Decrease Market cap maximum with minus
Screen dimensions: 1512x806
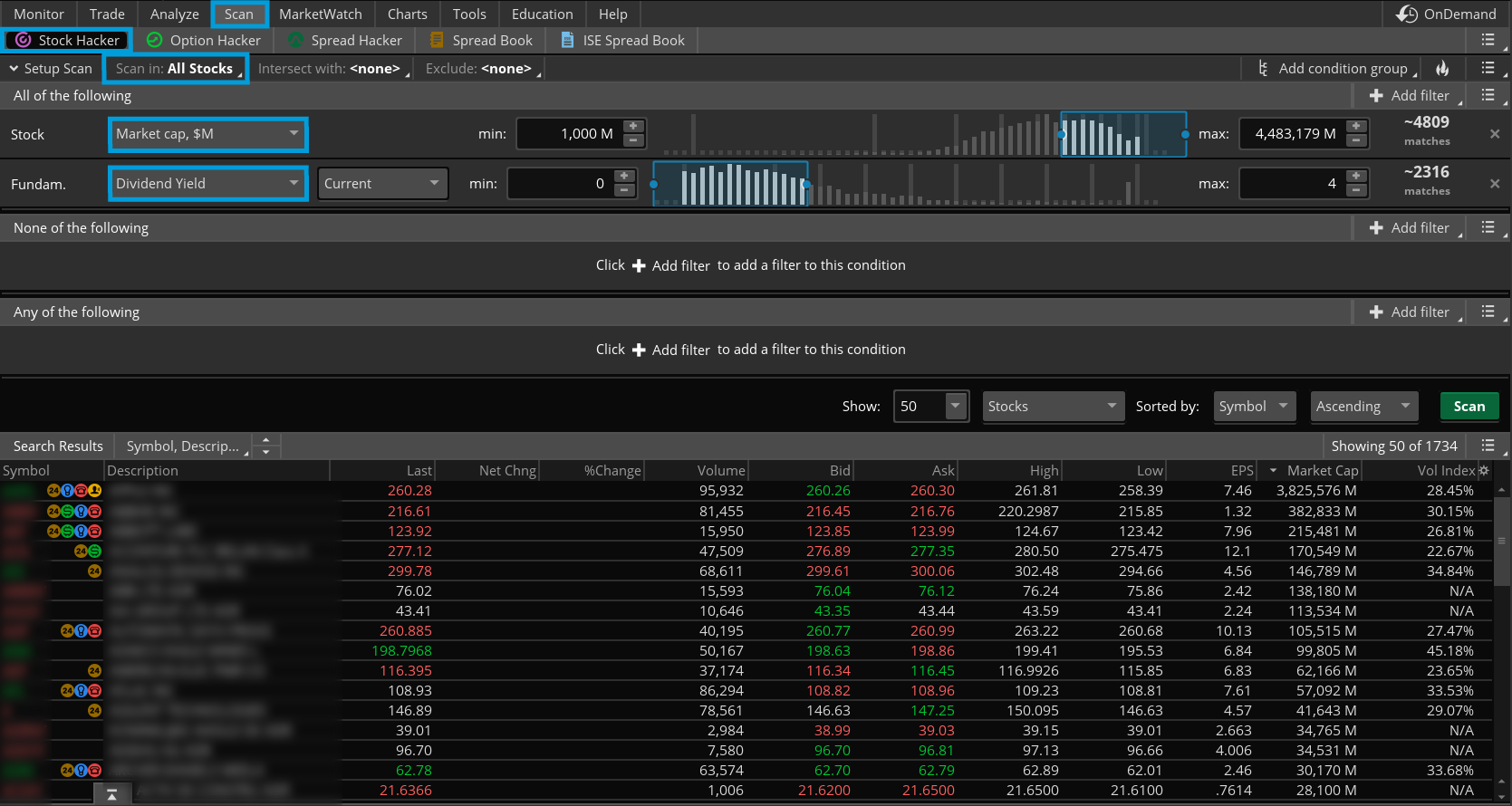point(1356,140)
